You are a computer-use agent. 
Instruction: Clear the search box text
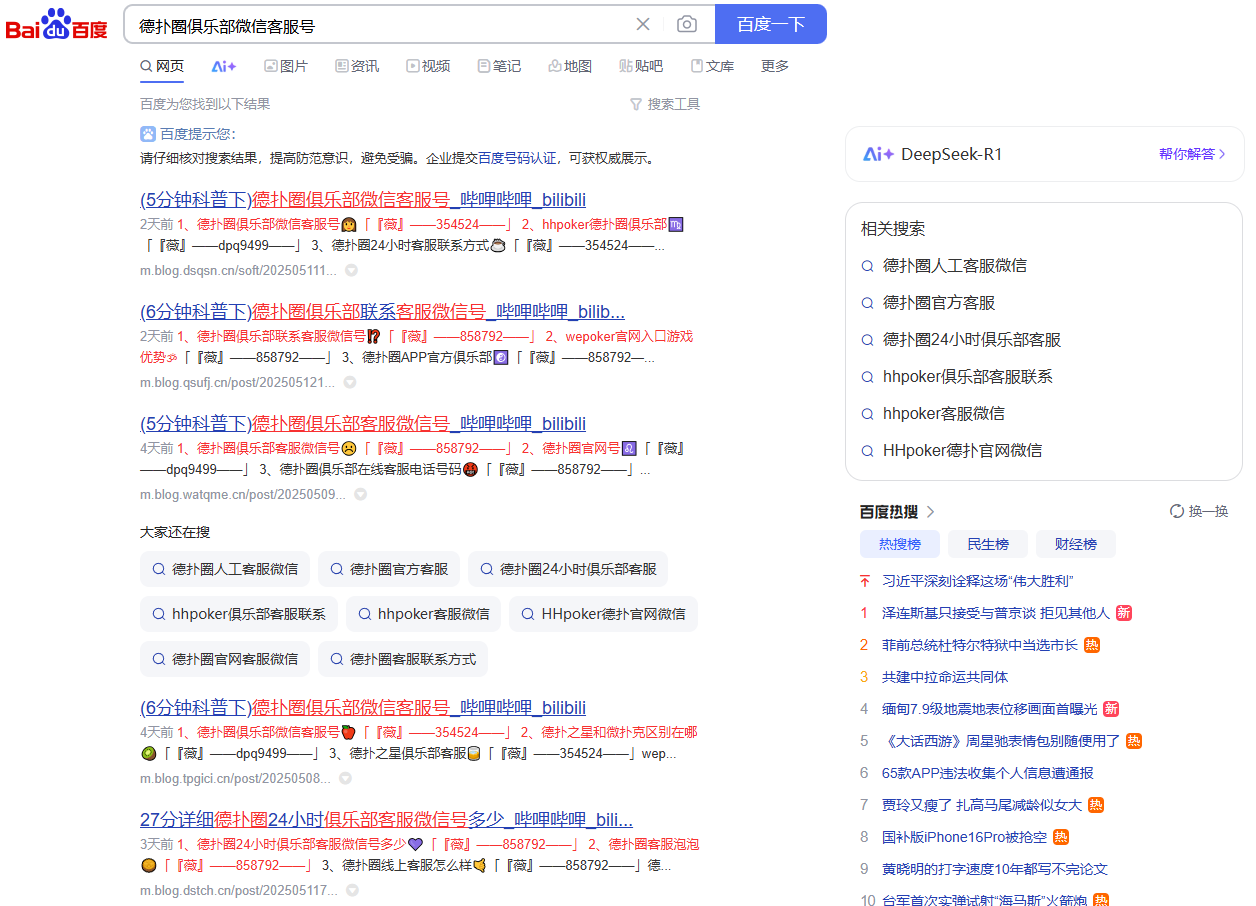pos(643,24)
